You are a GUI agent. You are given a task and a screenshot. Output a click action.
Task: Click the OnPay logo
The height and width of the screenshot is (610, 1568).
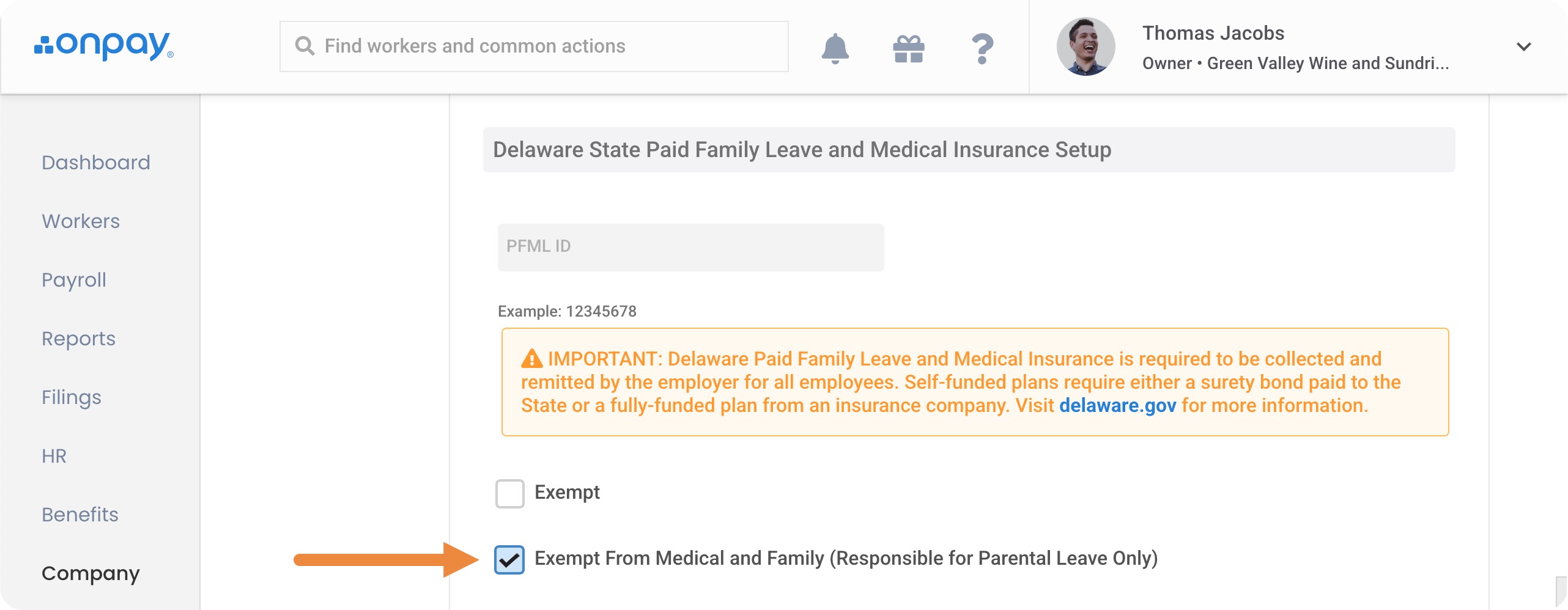[104, 46]
